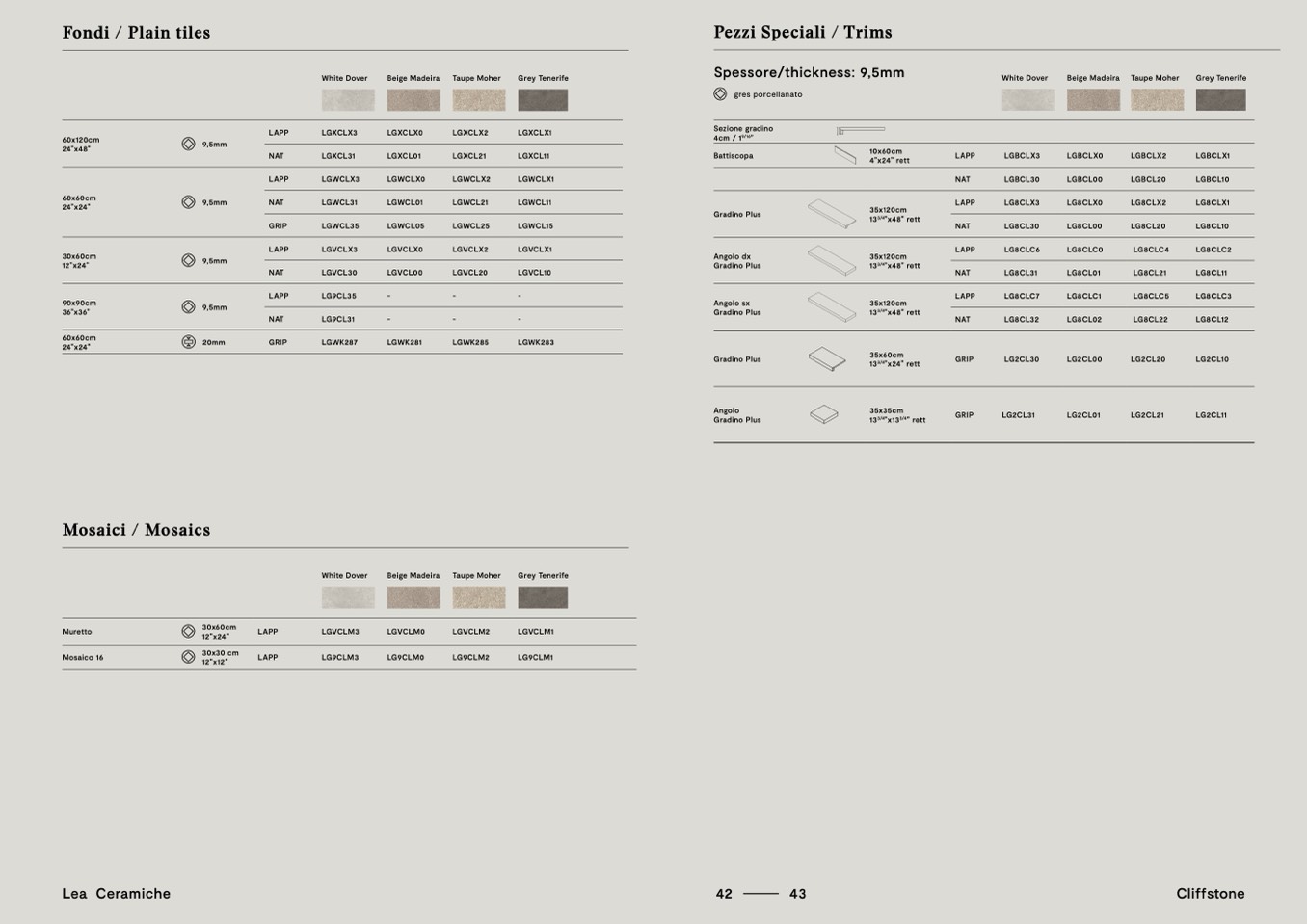
Task: Click the 35x60cm Gradino Plus tile icon
Action: pos(826,359)
